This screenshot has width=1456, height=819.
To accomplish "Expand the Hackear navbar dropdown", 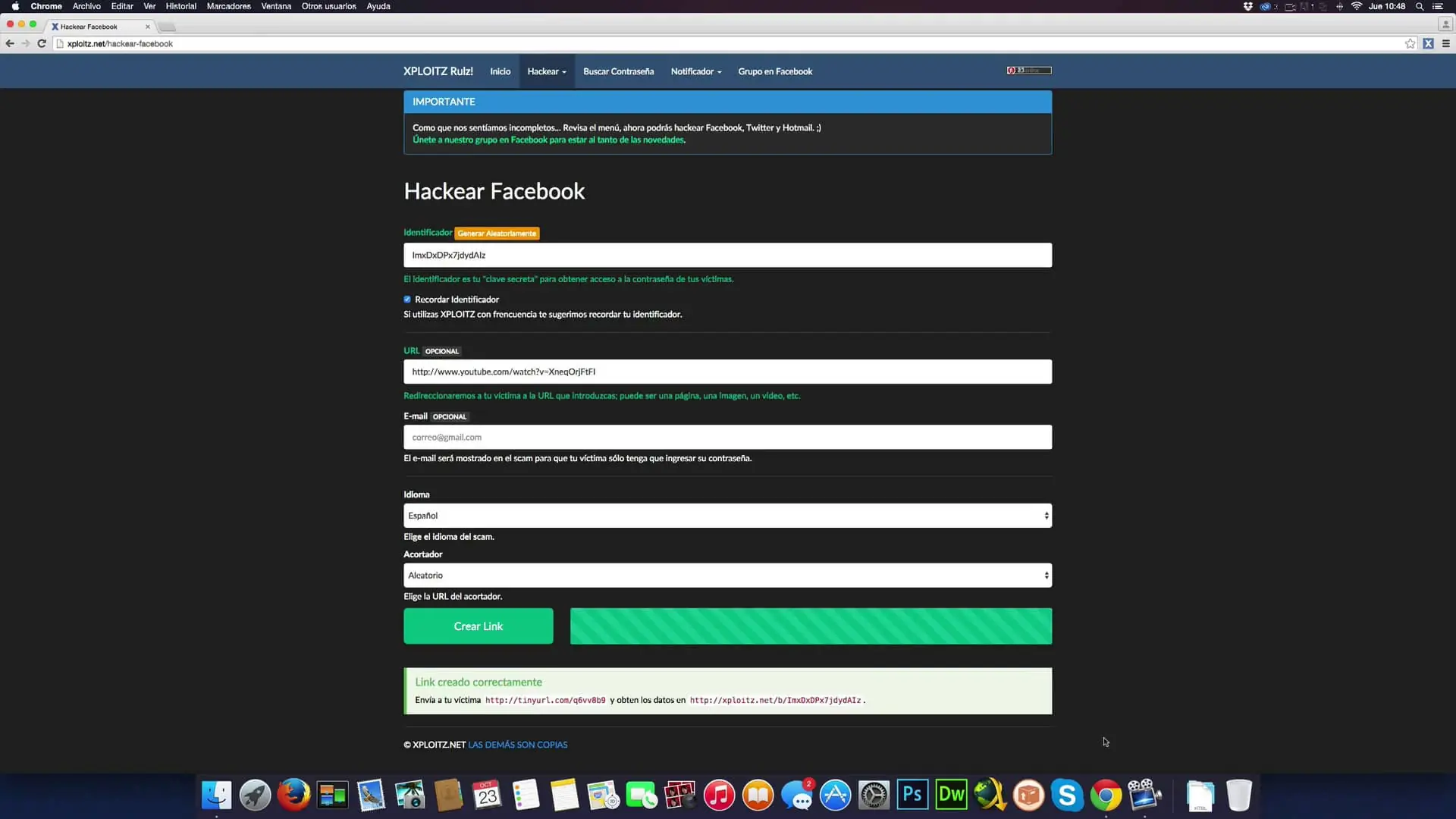I will (x=547, y=71).
